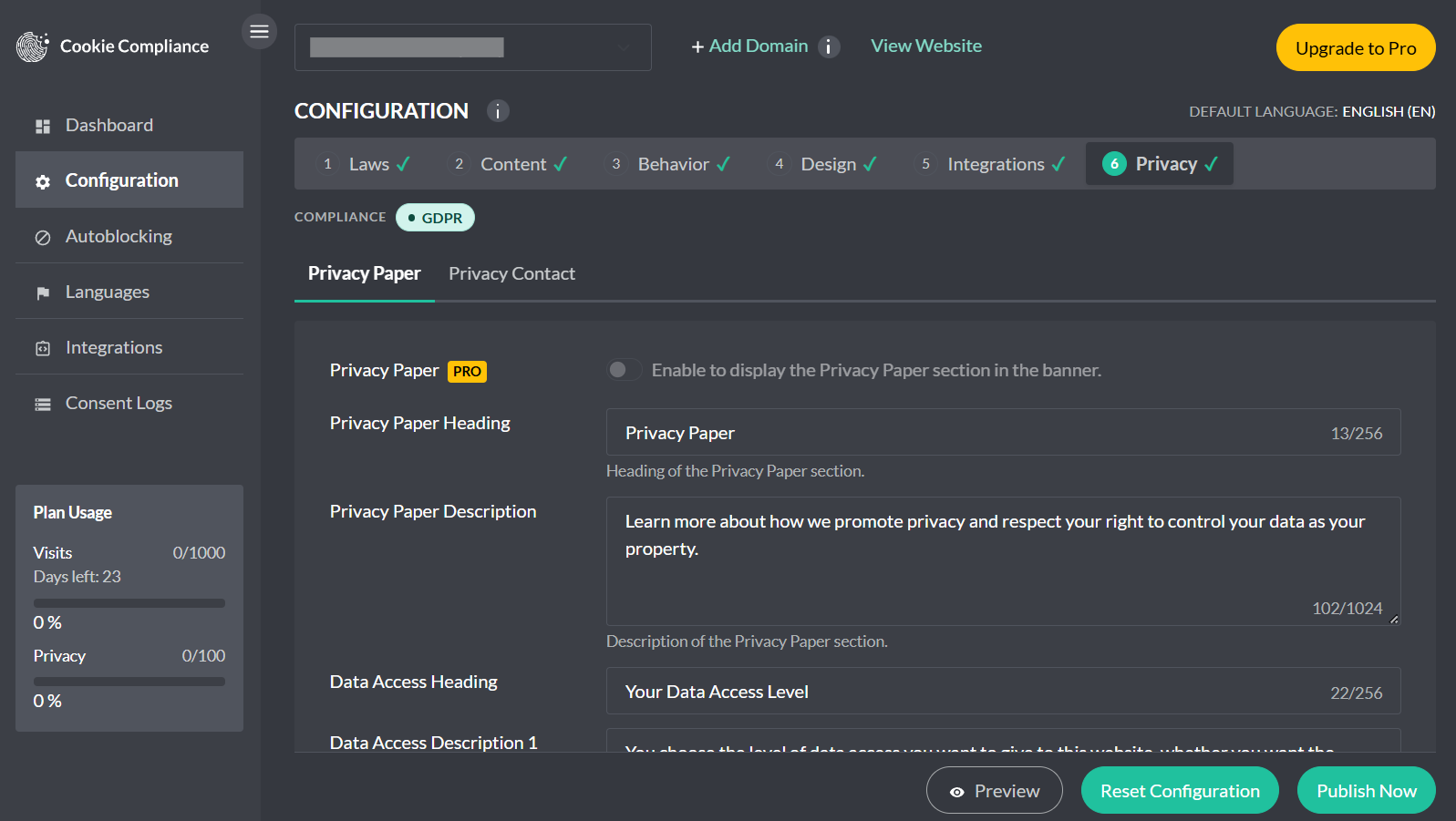Viewport: 1456px width, 821px height.
Task: Click the Consent Logs list icon
Action: pyautogui.click(x=43, y=405)
